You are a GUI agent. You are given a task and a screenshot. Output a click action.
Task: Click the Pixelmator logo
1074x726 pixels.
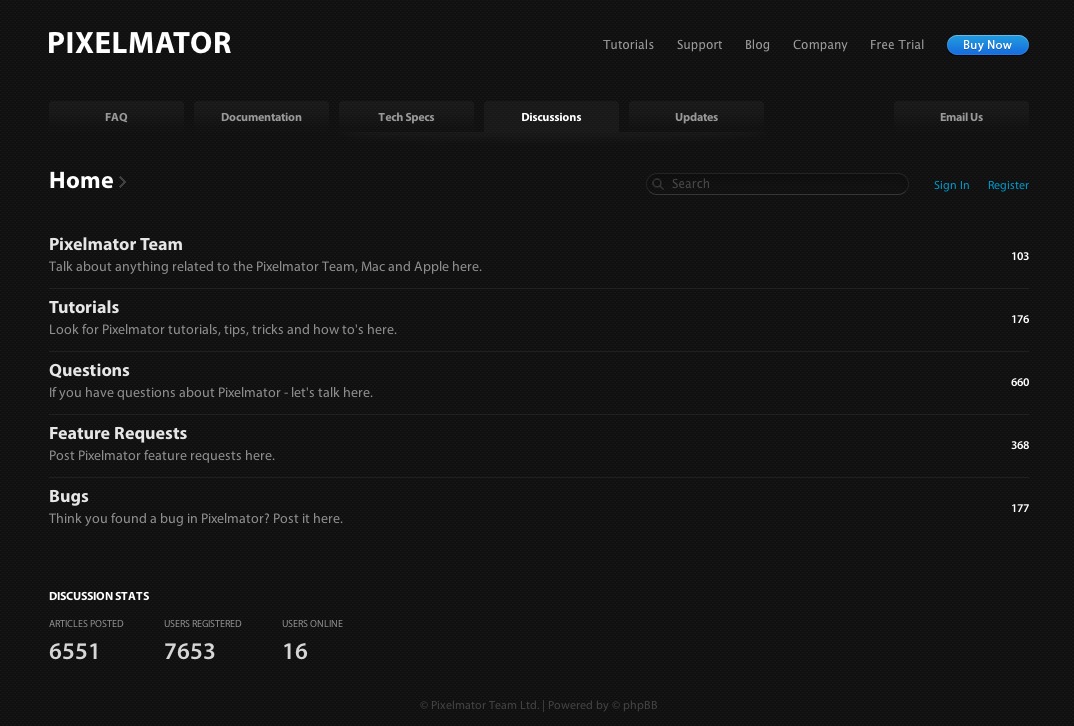[140, 43]
